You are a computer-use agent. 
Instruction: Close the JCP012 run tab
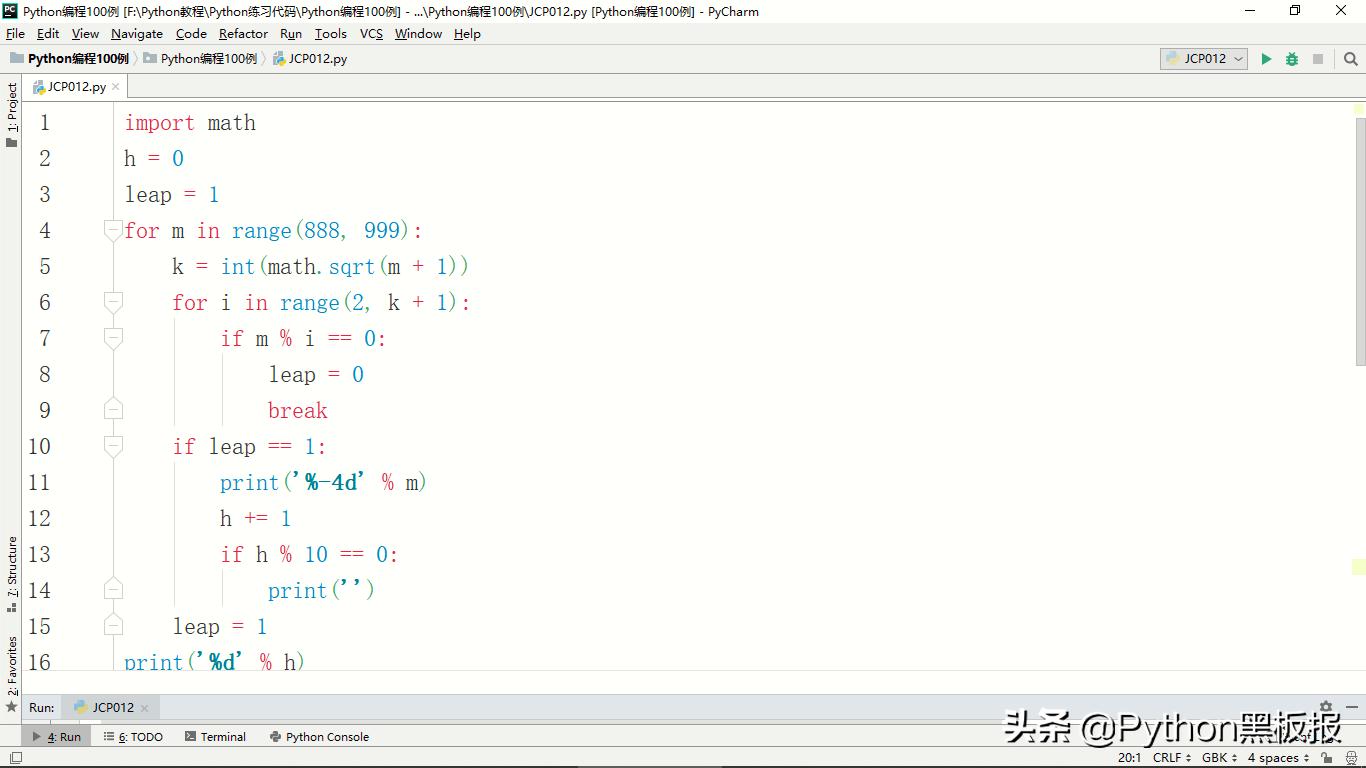point(144,708)
